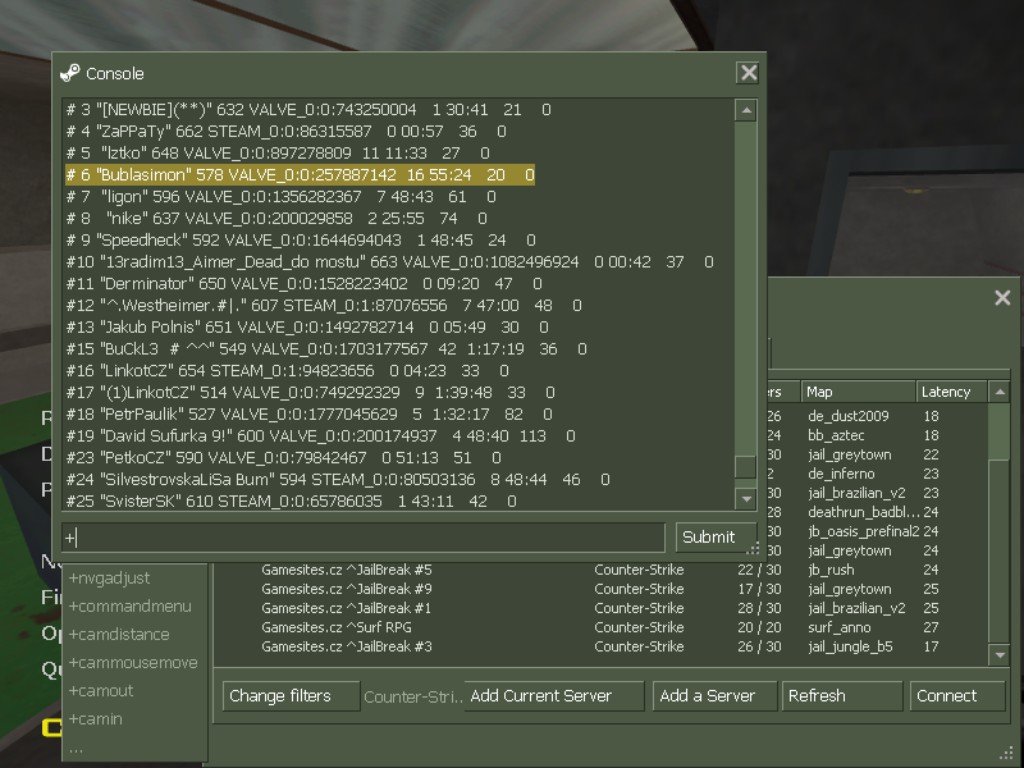Viewport: 1024px width, 768px height.
Task: Select the deathrun_badbl... map row
Action: (x=876, y=512)
